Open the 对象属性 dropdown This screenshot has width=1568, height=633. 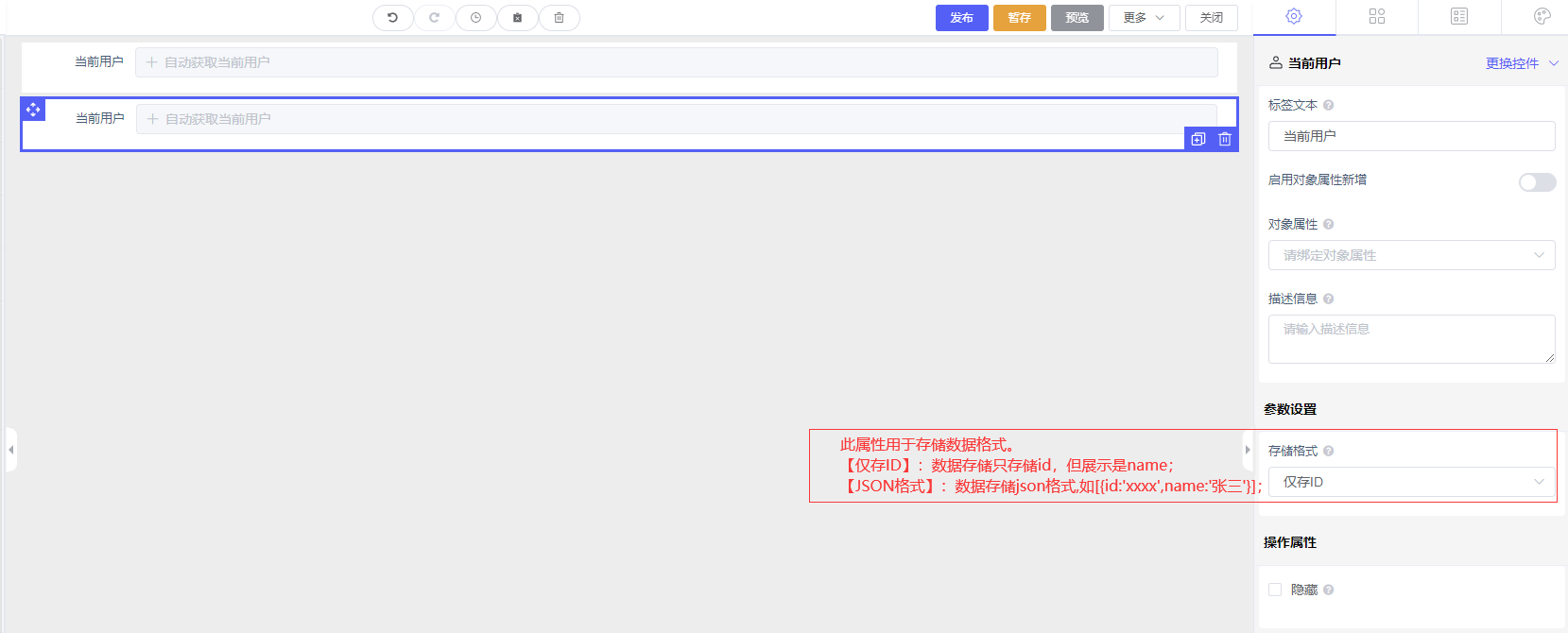pyautogui.click(x=1410, y=255)
